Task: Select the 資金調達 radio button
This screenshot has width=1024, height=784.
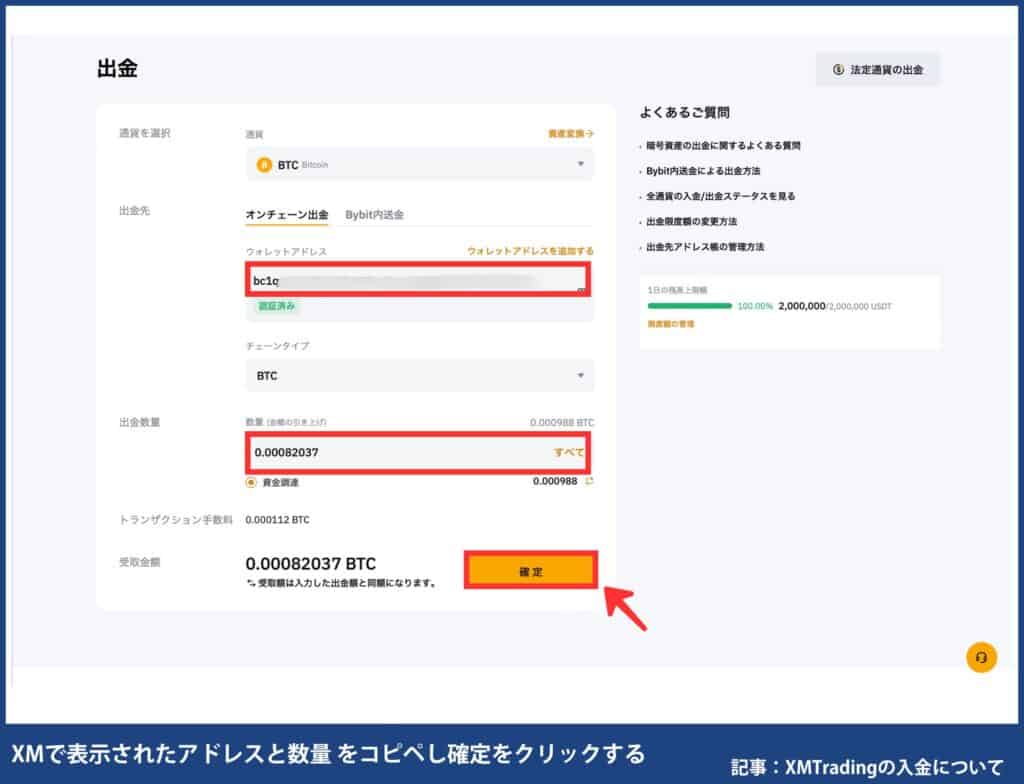Action: 251,482
